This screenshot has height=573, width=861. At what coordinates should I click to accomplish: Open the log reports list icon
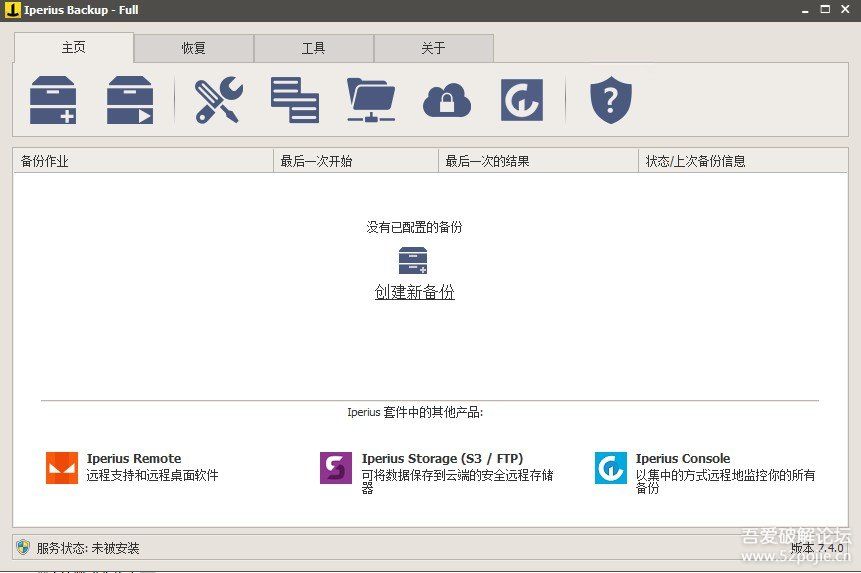(x=295, y=100)
